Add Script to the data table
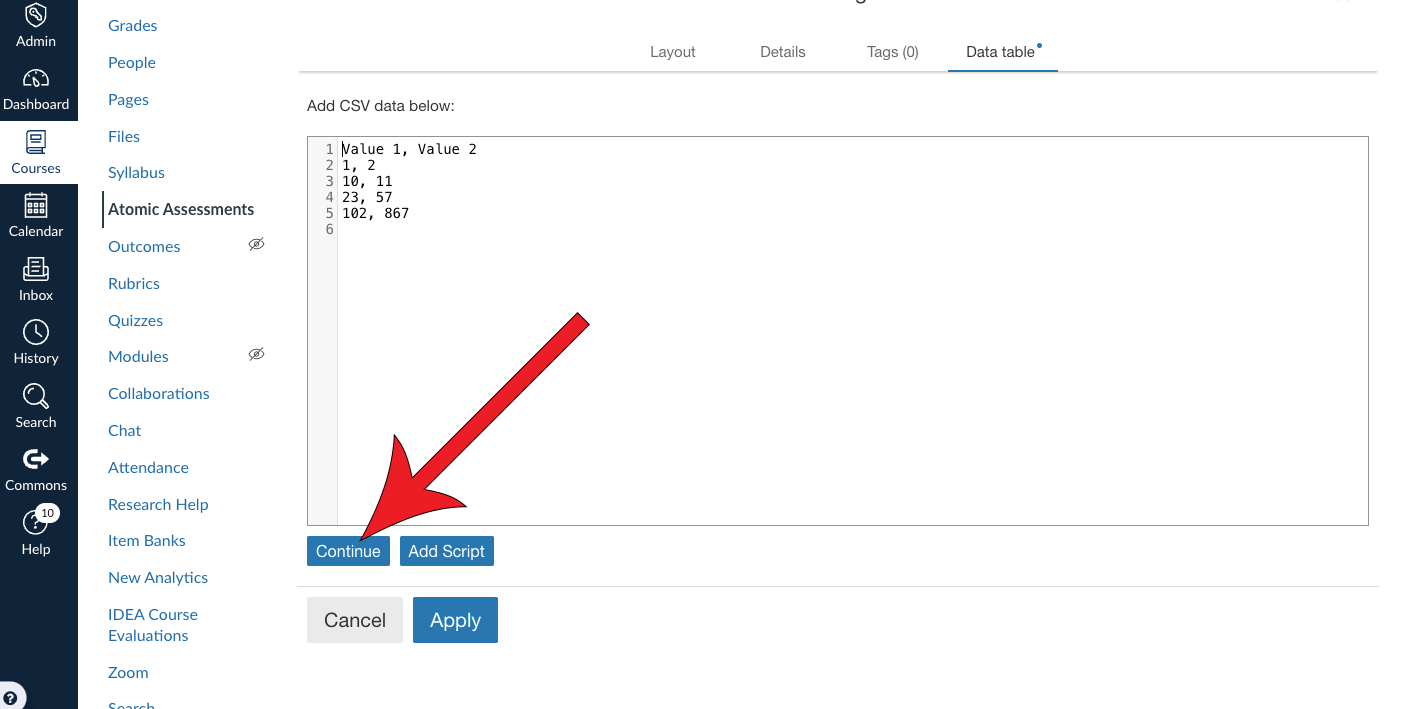The width and height of the screenshot is (1412, 709). coord(446,550)
